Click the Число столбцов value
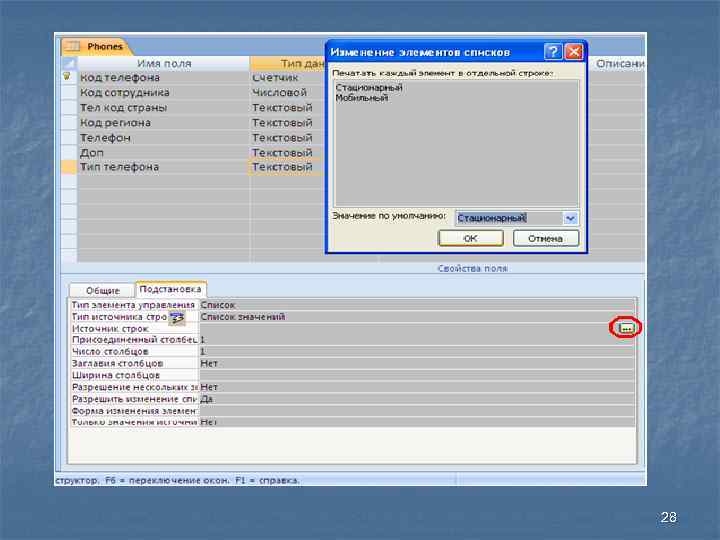 pos(417,352)
